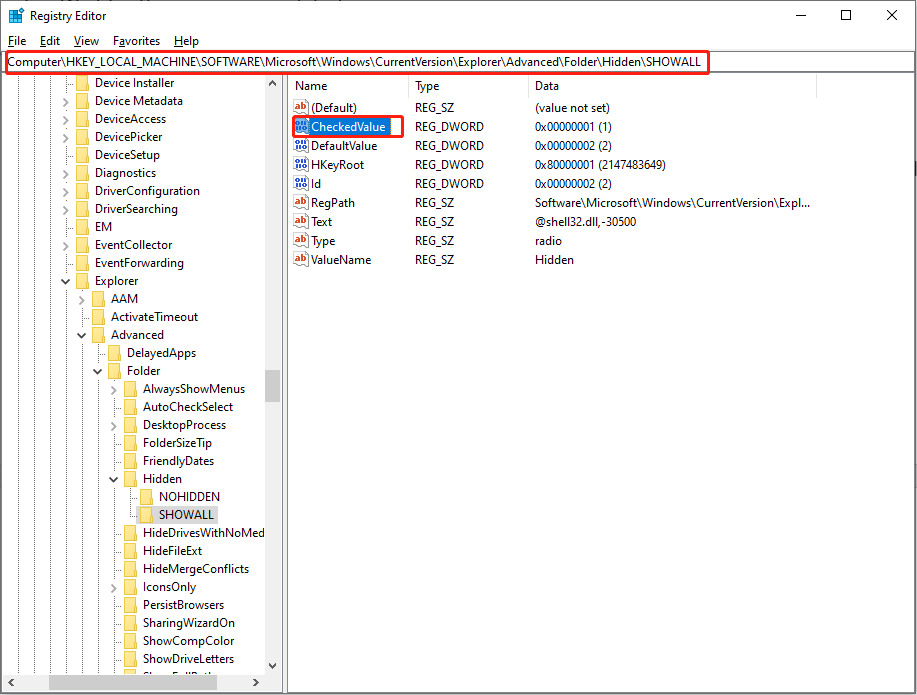Select the FolderSizeTip key
The image size is (917, 695).
point(177,443)
